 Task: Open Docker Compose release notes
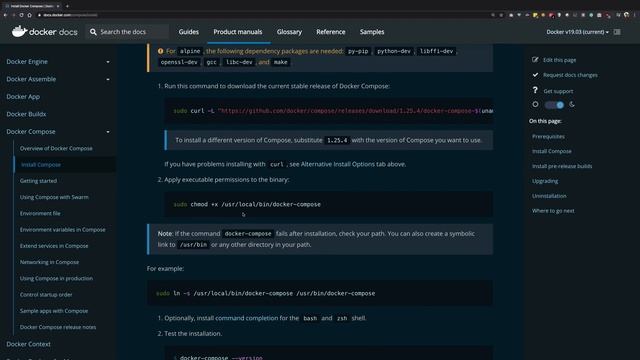[58, 327]
